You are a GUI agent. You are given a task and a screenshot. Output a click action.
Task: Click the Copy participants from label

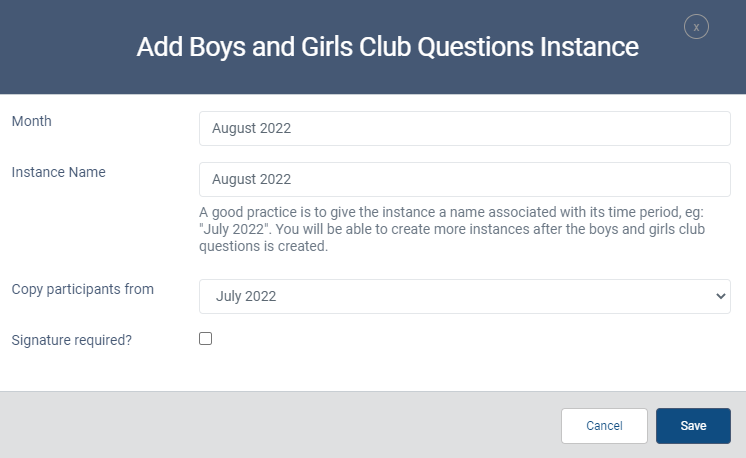82,289
